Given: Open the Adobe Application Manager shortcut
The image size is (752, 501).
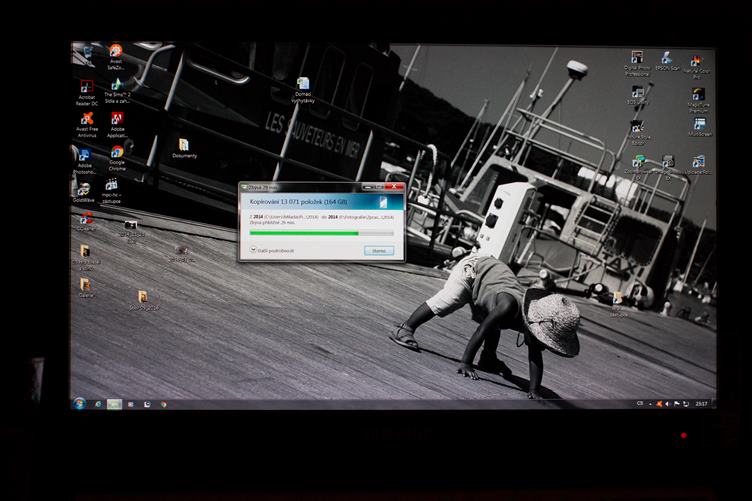Looking at the screenshot, I should [x=118, y=125].
